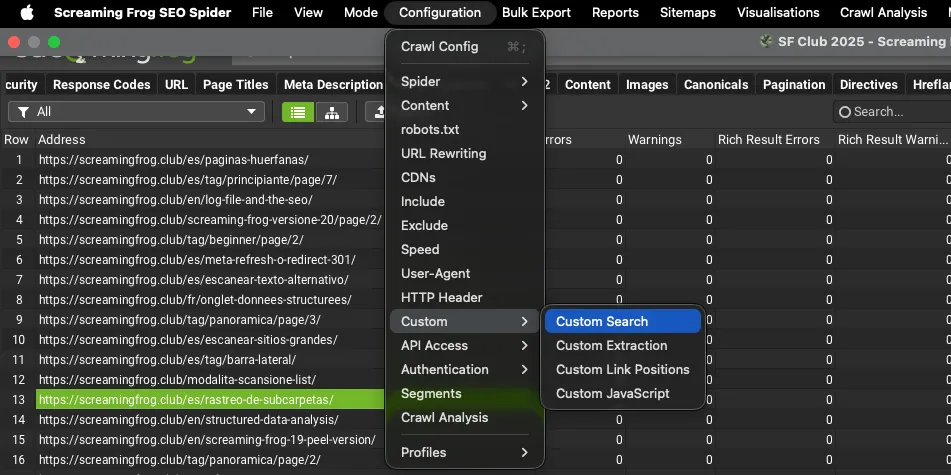Screen dimensions: 951x475
Task: Open the View menu
Action: 308,13
